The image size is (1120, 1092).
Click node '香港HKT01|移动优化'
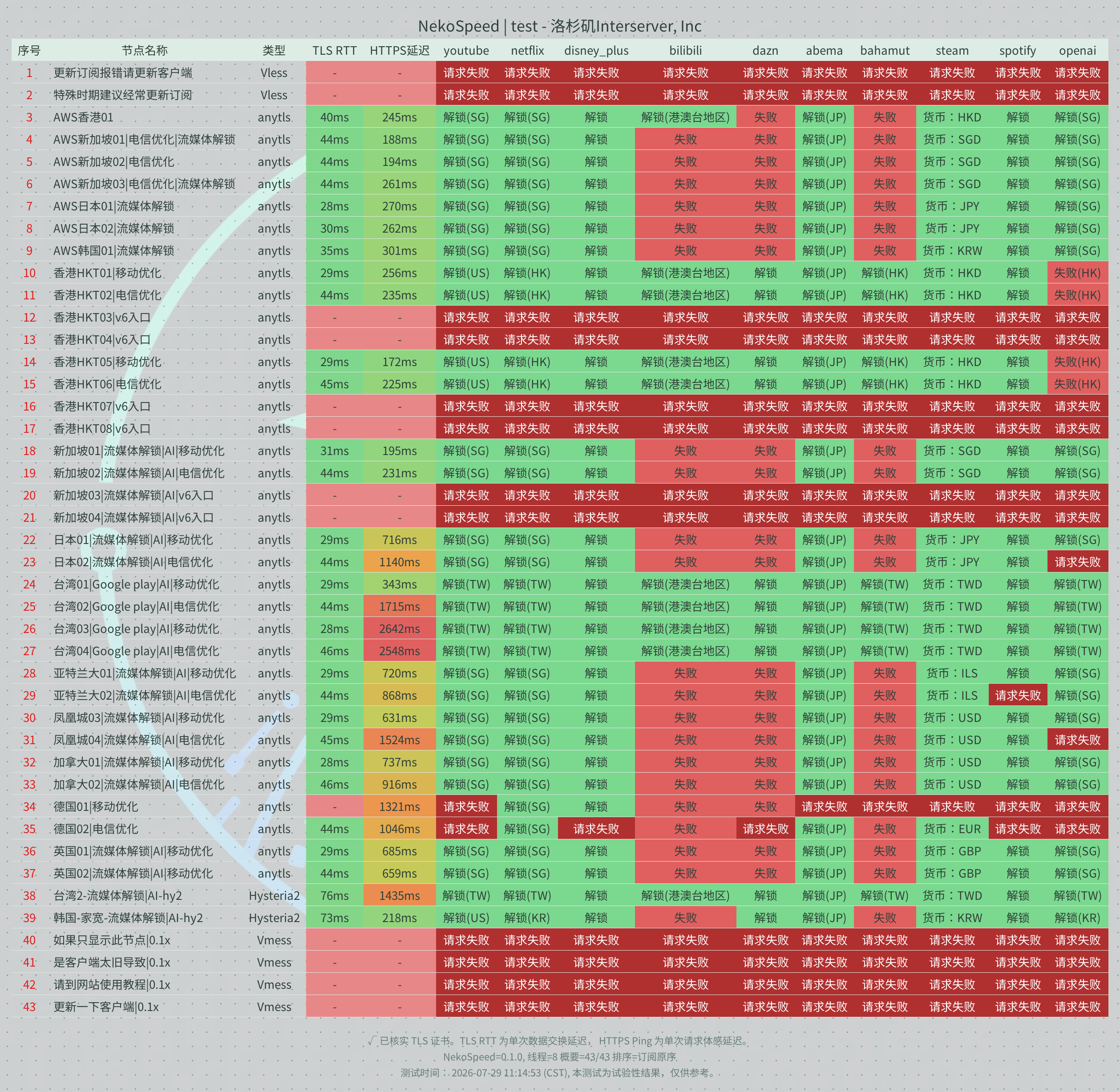[107, 273]
